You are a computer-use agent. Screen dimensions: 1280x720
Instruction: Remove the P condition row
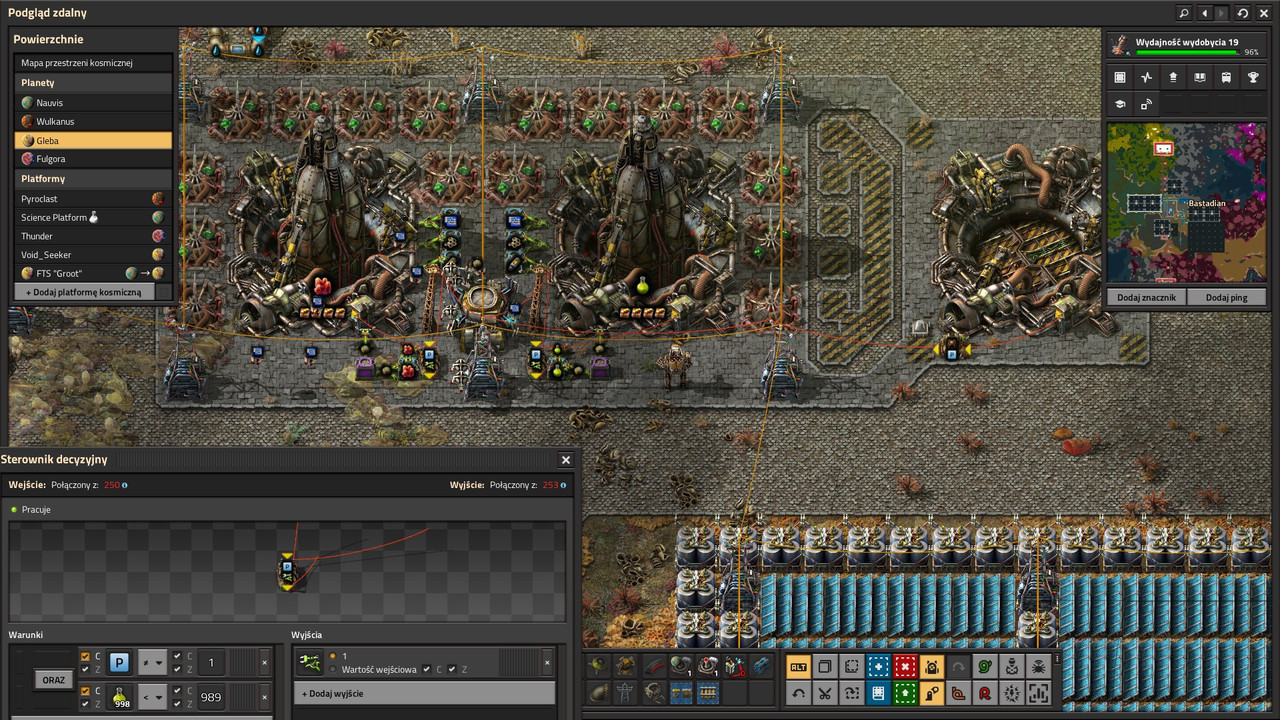[x=264, y=662]
